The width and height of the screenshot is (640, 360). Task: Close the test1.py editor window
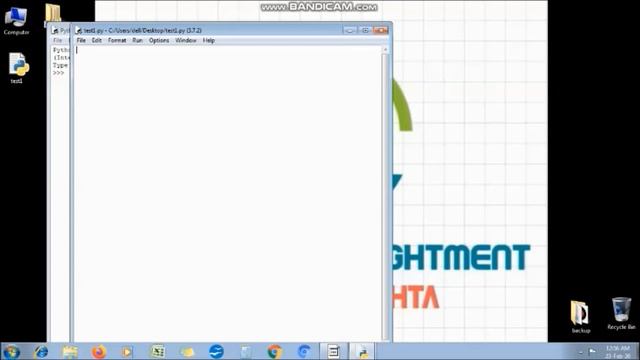click(380, 30)
